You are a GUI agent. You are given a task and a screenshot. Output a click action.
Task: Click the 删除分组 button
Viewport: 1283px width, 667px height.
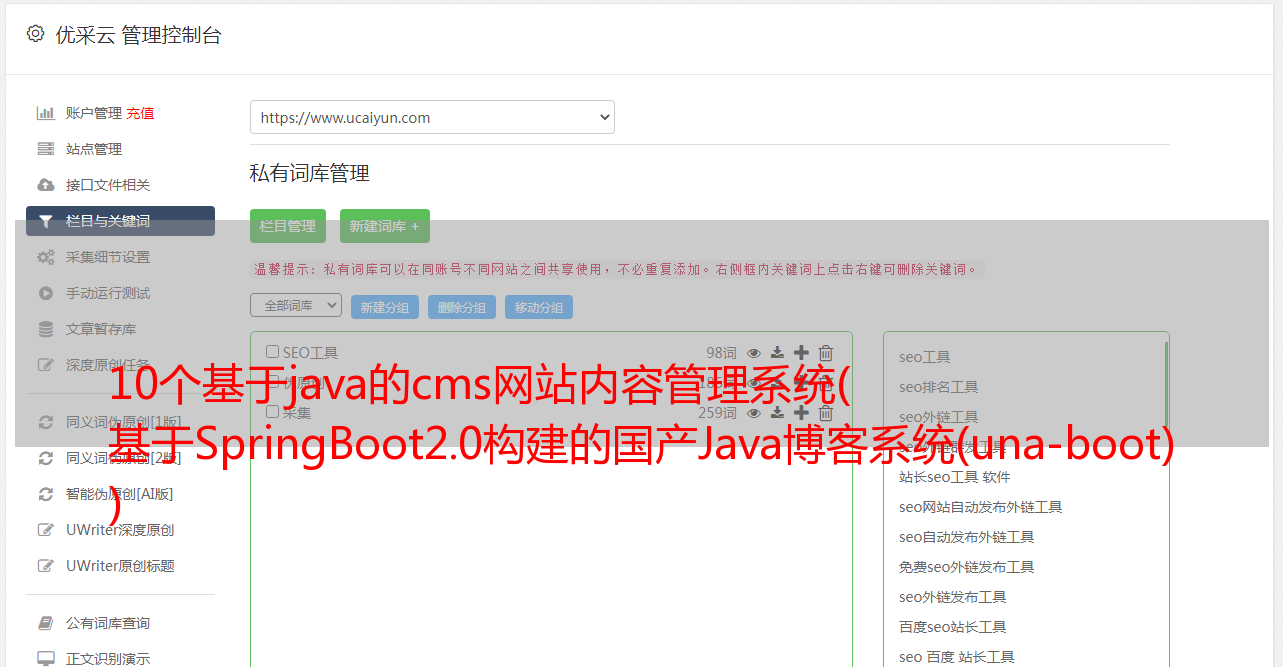click(x=462, y=307)
